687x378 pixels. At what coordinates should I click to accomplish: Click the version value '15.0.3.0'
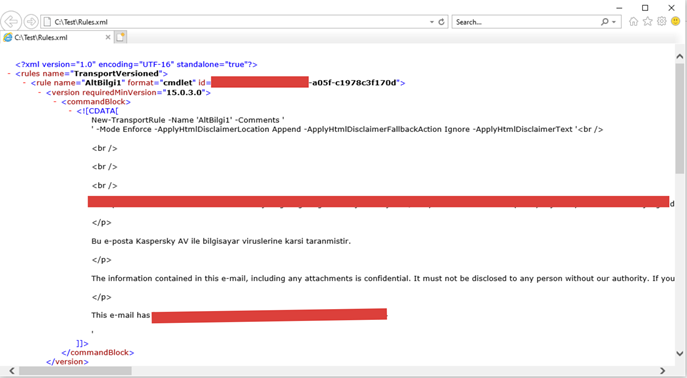pos(184,92)
